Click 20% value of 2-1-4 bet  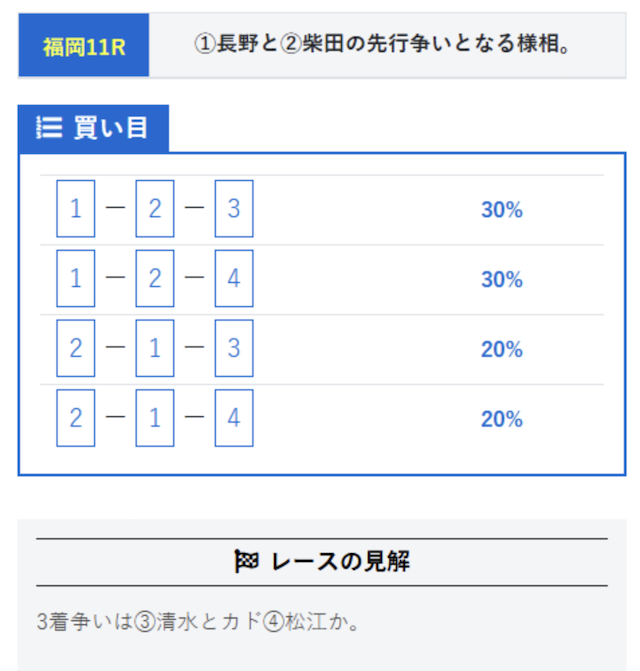tap(502, 419)
